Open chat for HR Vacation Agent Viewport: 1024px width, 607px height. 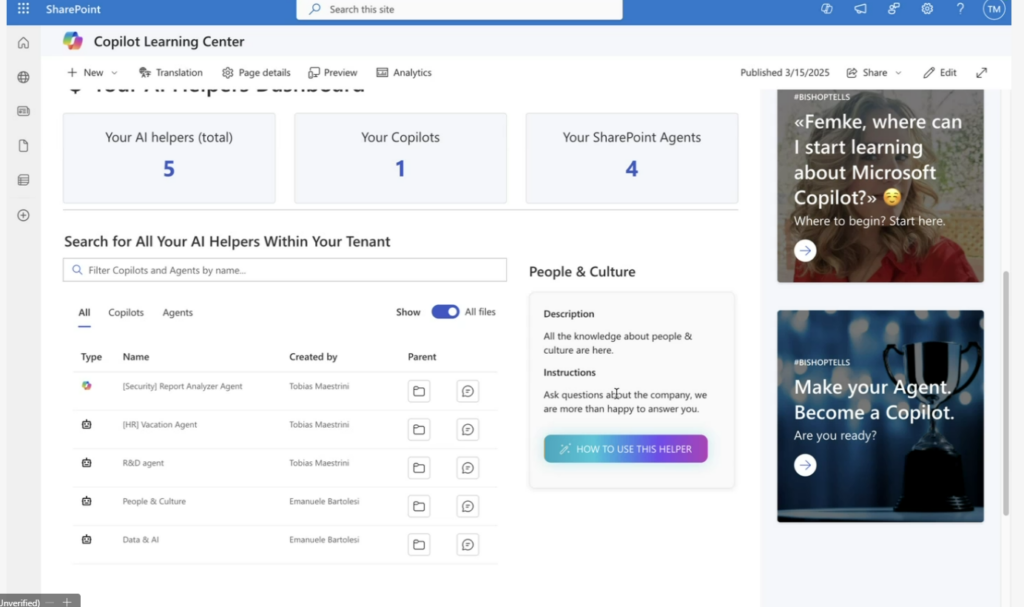468,429
